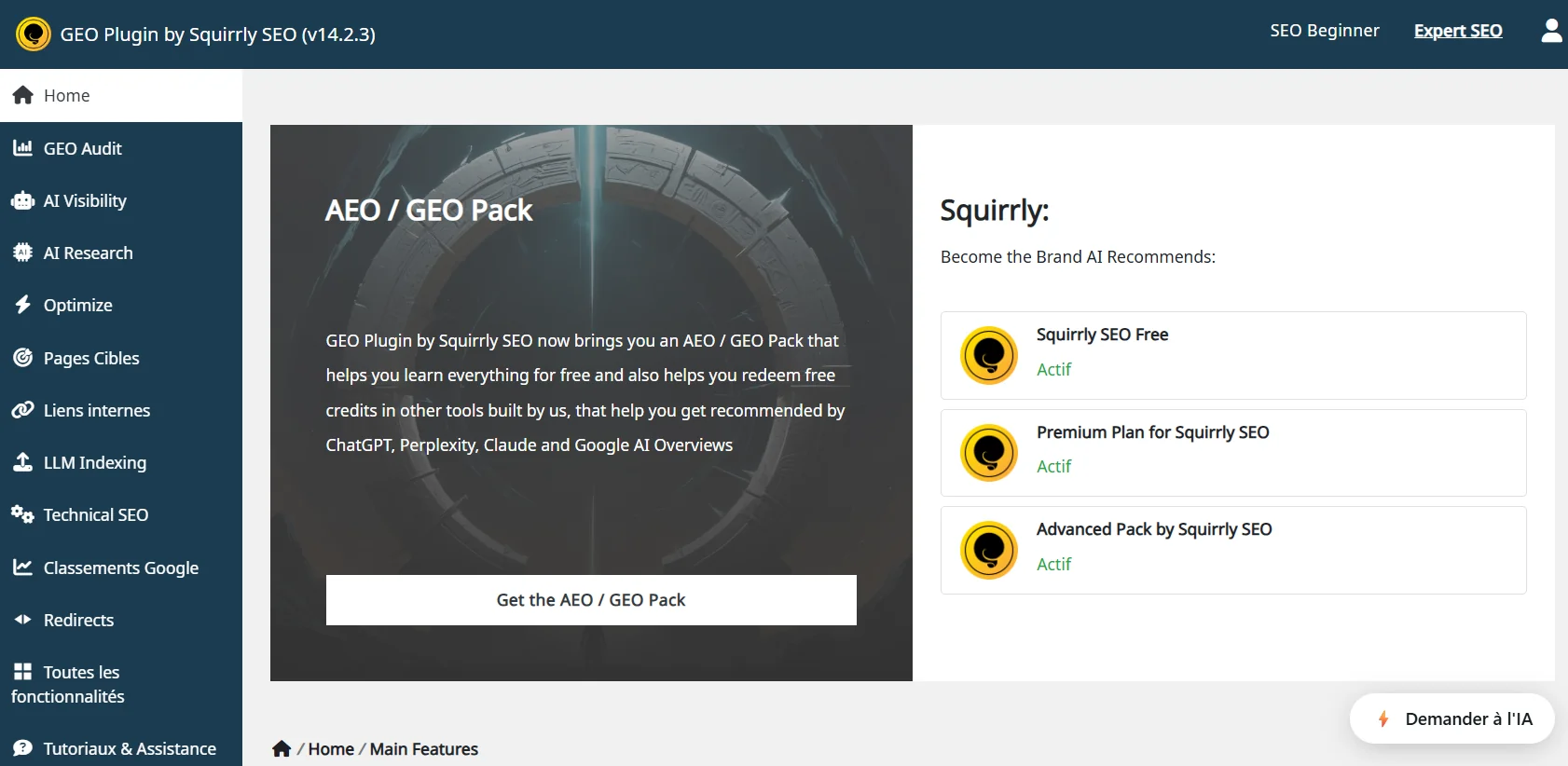The image size is (1568, 766).
Task: Click Get the AEO / GEO Pack button
Action: tap(591, 600)
